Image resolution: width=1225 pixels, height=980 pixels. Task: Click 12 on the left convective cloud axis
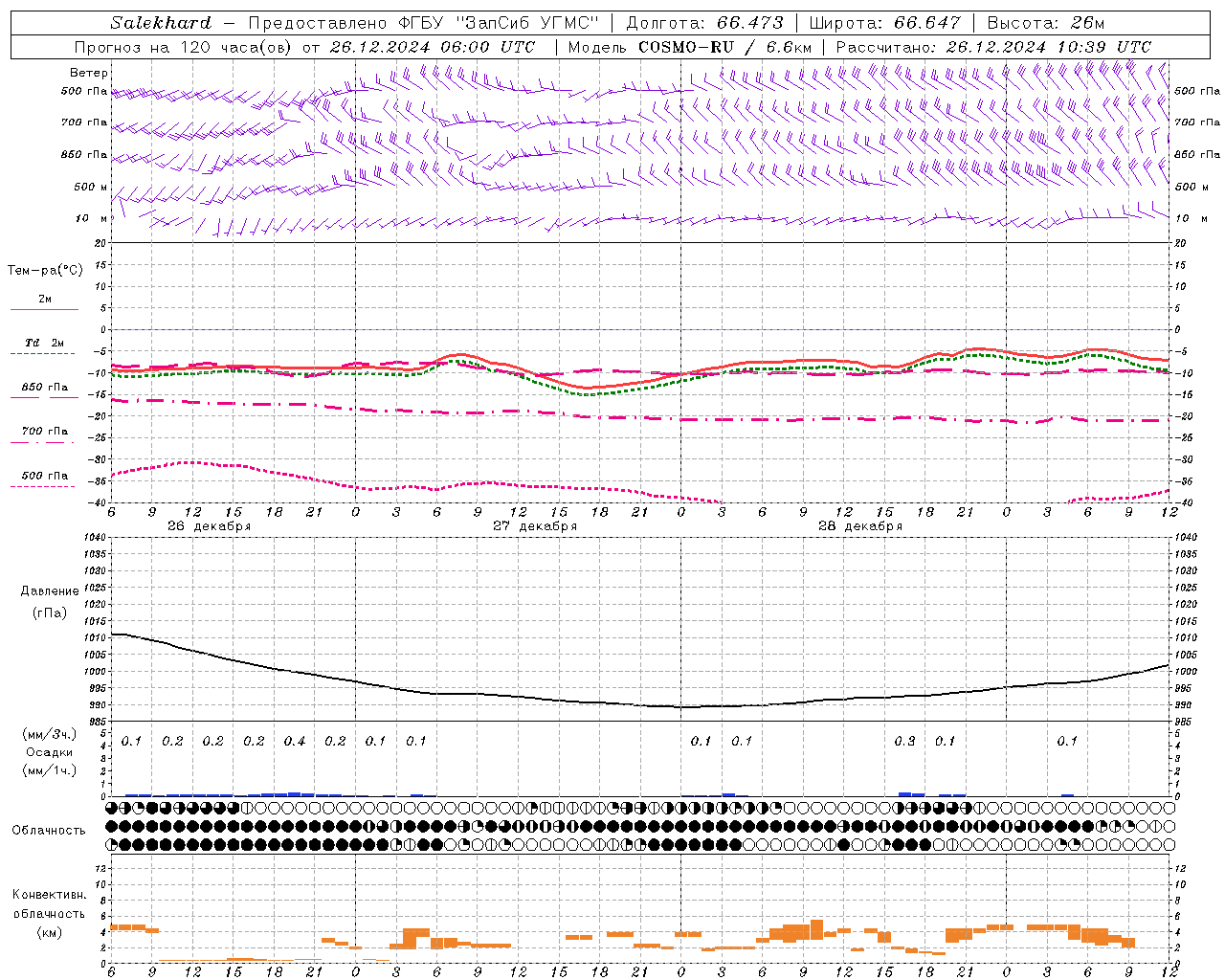pyautogui.click(x=102, y=868)
